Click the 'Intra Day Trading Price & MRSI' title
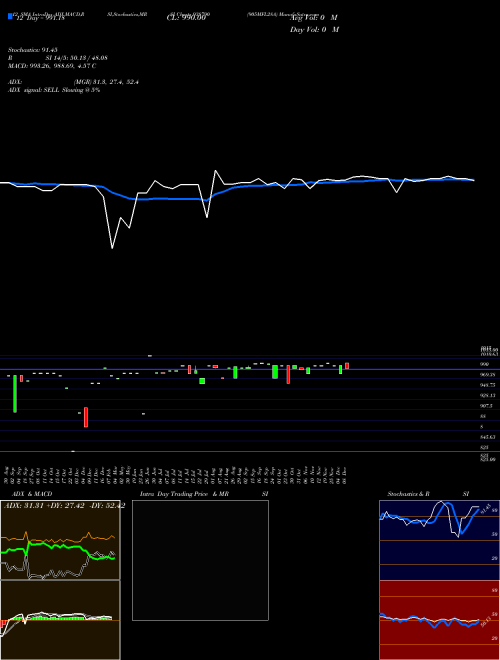 [204, 494]
